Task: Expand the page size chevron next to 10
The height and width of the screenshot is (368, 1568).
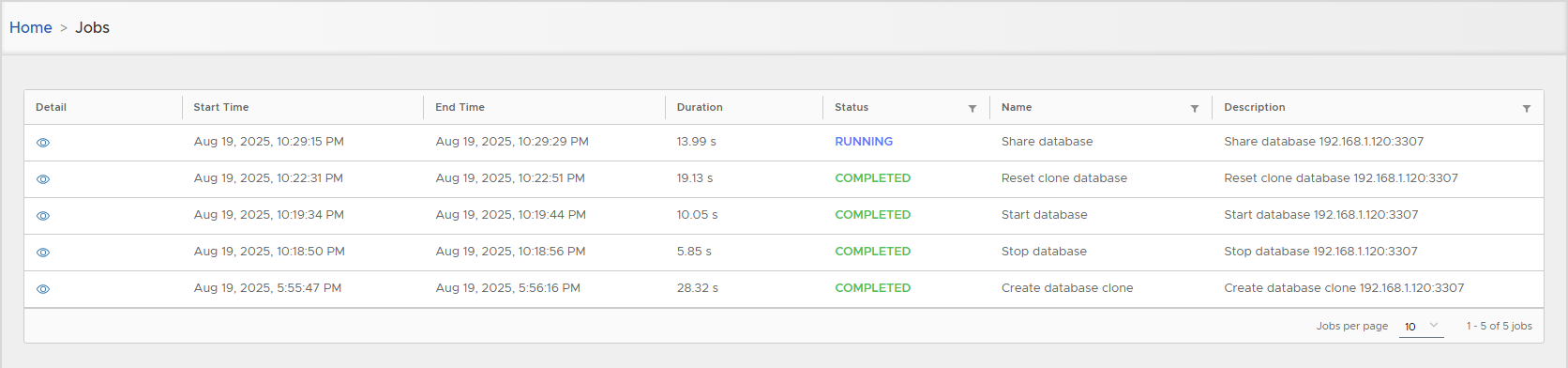Action: click(x=1434, y=325)
